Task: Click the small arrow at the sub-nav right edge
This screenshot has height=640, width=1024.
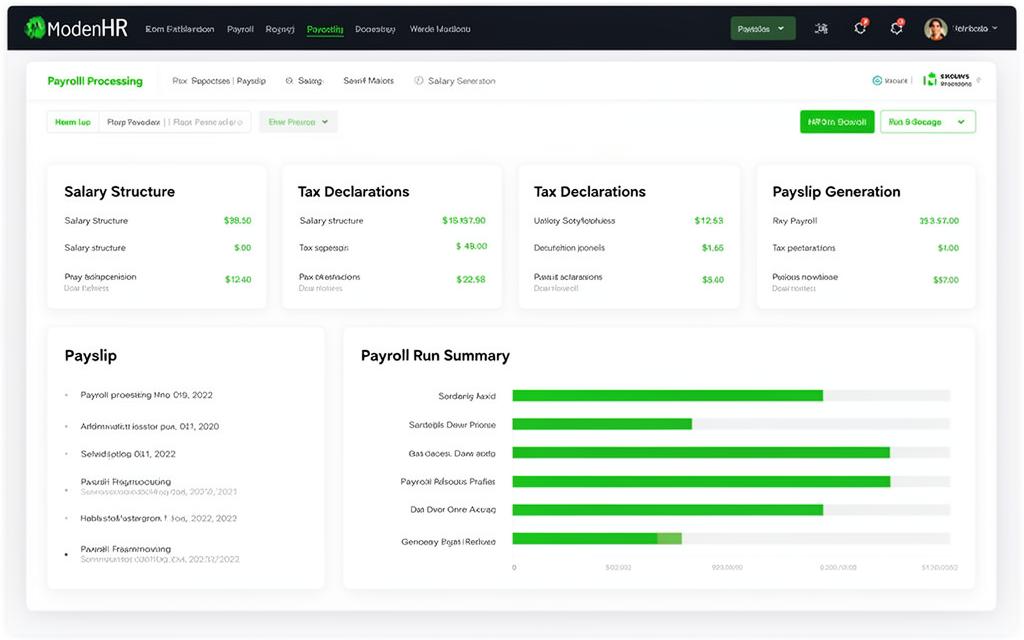Action: (979, 80)
